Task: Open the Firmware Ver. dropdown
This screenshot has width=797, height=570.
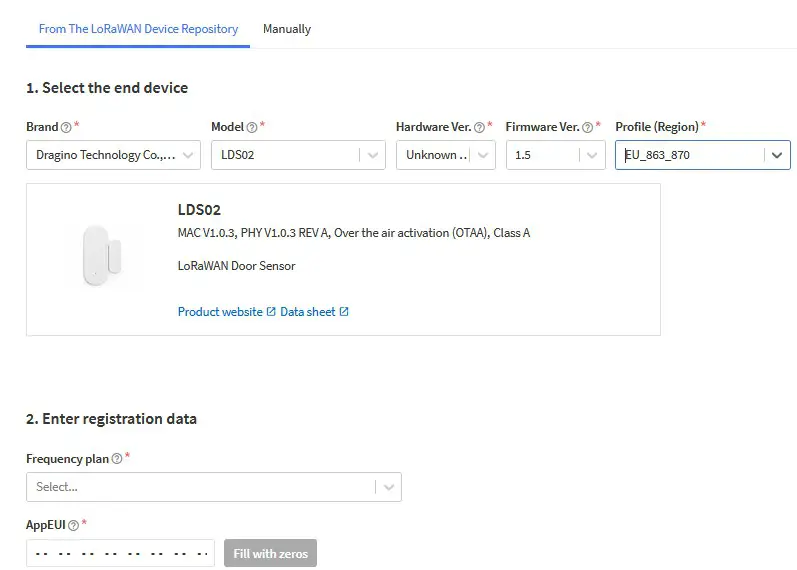Action: (x=556, y=155)
